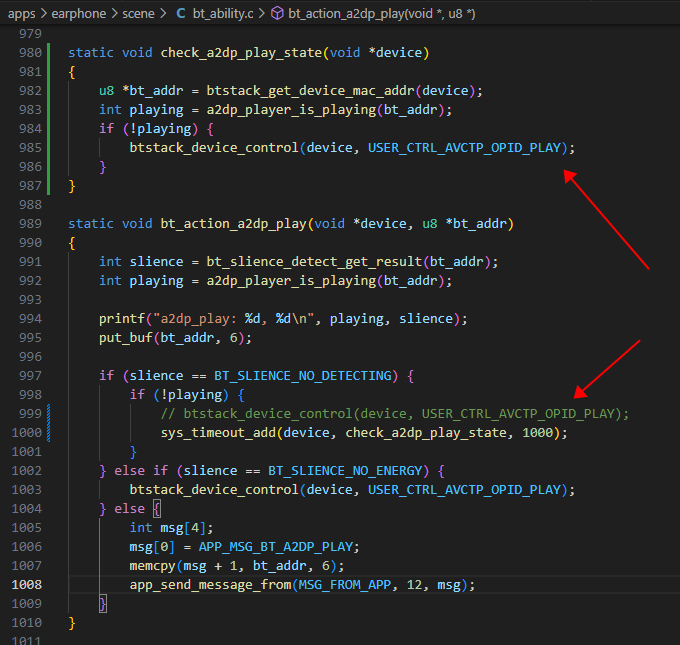
Task: Click blue modified-lines gutter marker at line 999
Action: pyautogui.click(x=49, y=423)
